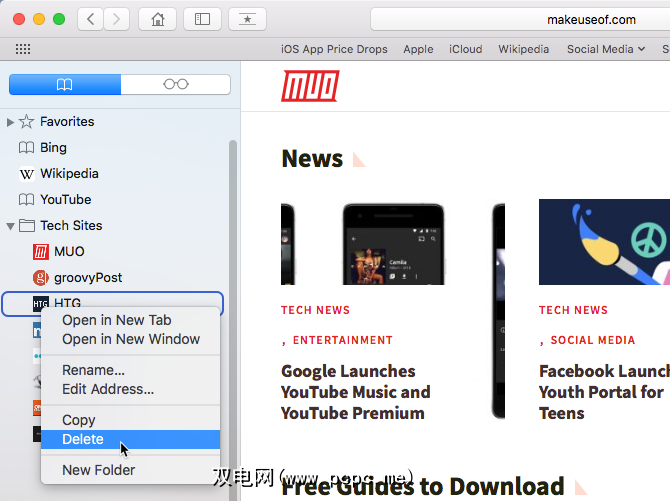Open the Social Media bookmarks dropdown
670x501 pixels.
606,50
